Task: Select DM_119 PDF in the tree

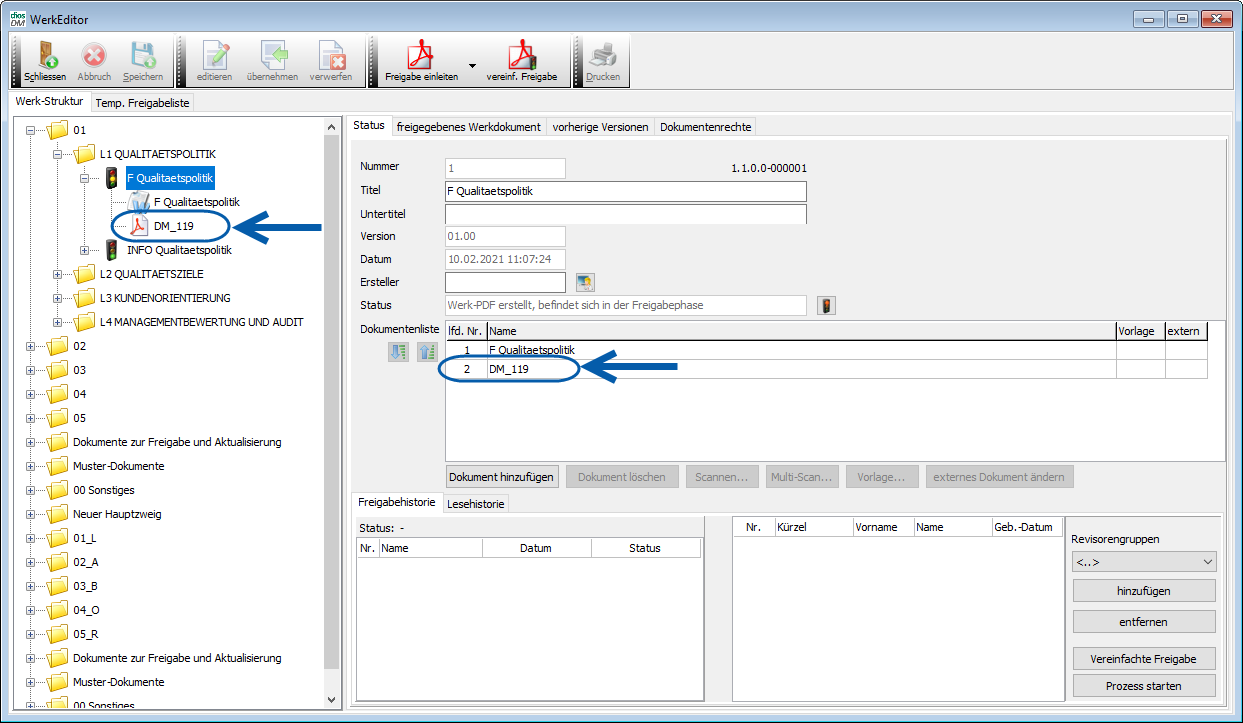Action: pos(173,226)
